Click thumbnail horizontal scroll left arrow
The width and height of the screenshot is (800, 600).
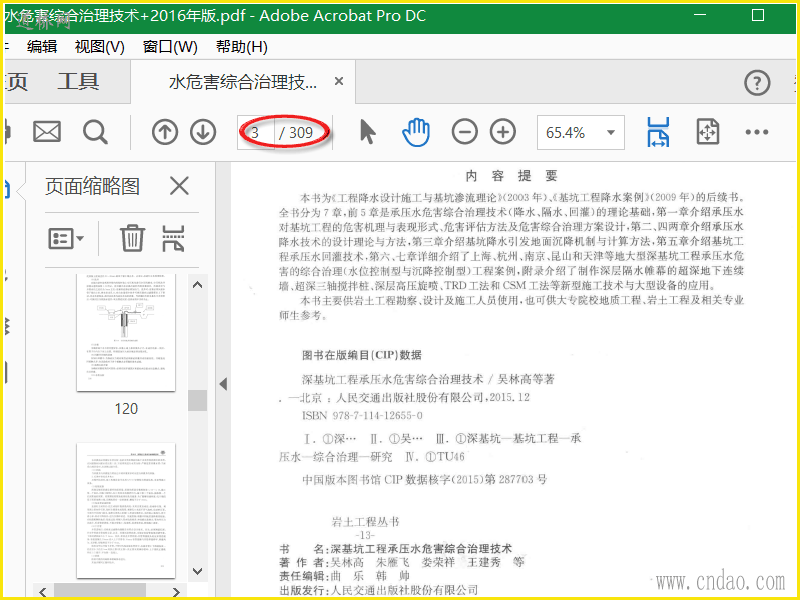coord(43,592)
